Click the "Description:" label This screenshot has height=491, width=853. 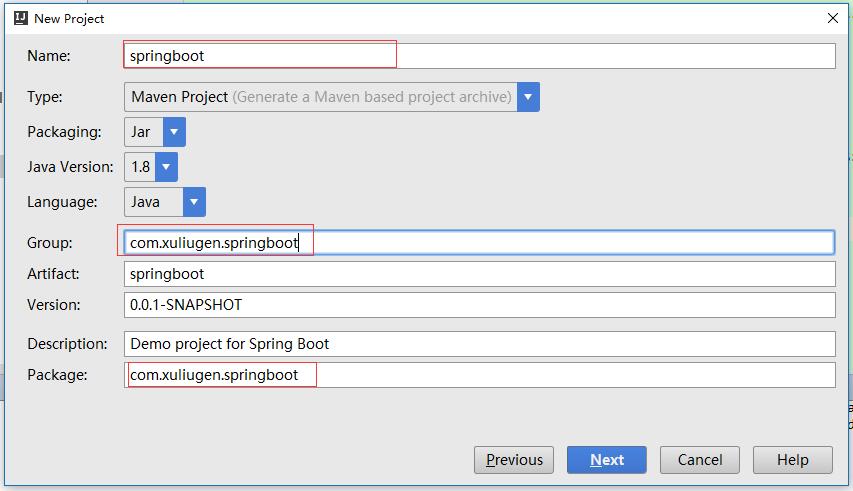[67, 344]
